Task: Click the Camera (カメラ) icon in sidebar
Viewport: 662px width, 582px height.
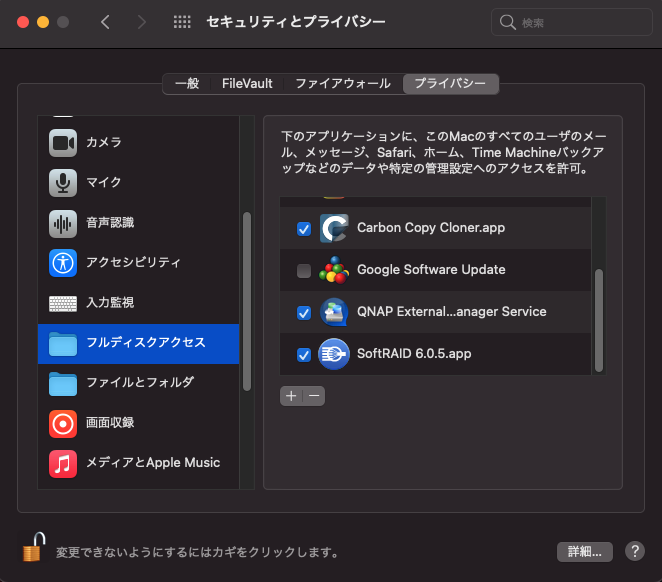Action: tap(63, 143)
